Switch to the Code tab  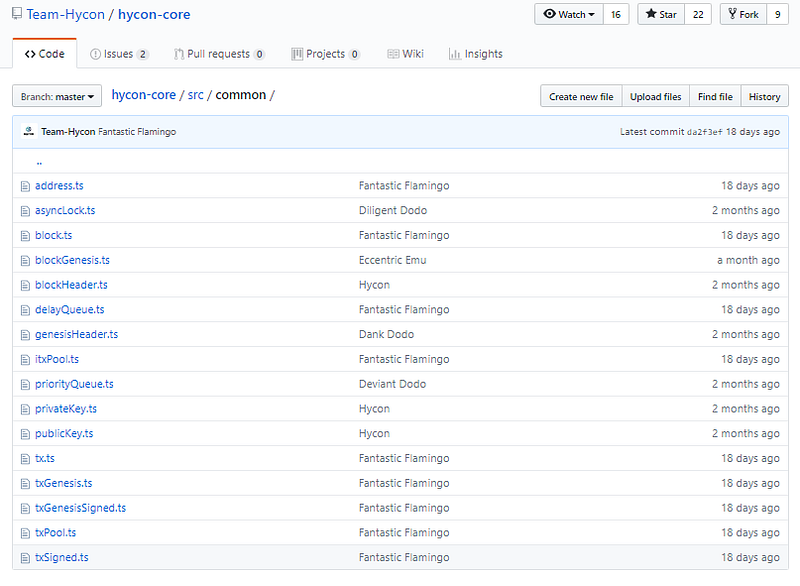click(44, 54)
